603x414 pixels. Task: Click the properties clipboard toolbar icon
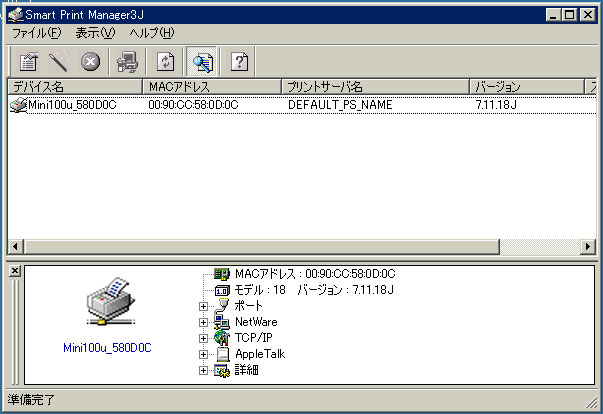click(29, 62)
